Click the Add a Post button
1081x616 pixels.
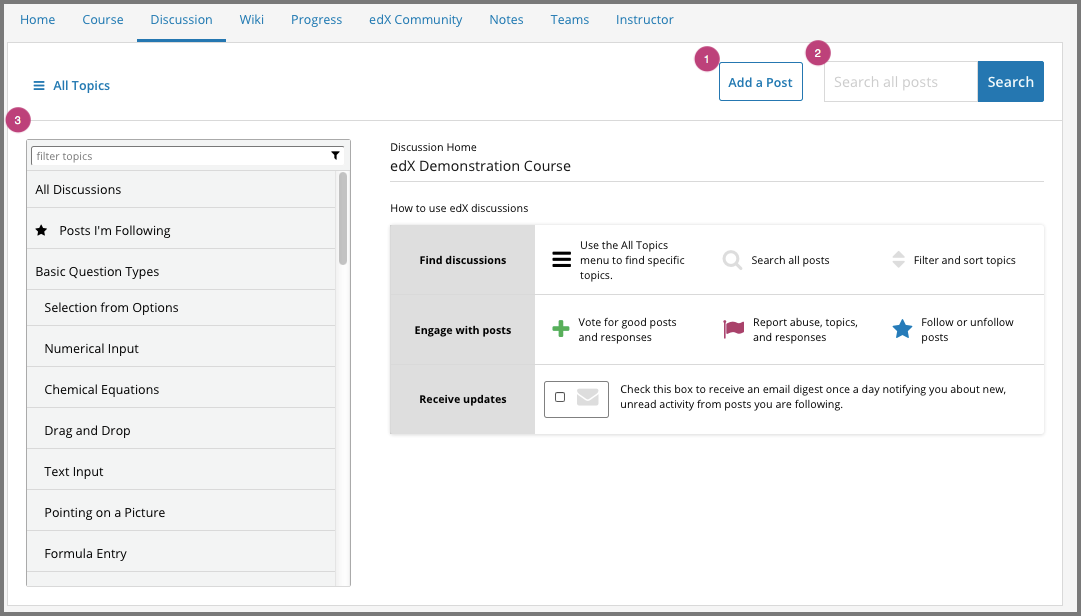(760, 82)
